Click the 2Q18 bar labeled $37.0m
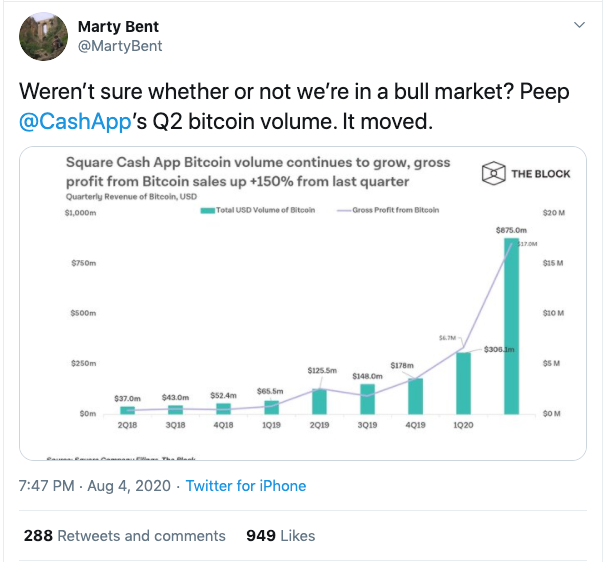Viewport: 605px width, 562px height. pos(127,410)
